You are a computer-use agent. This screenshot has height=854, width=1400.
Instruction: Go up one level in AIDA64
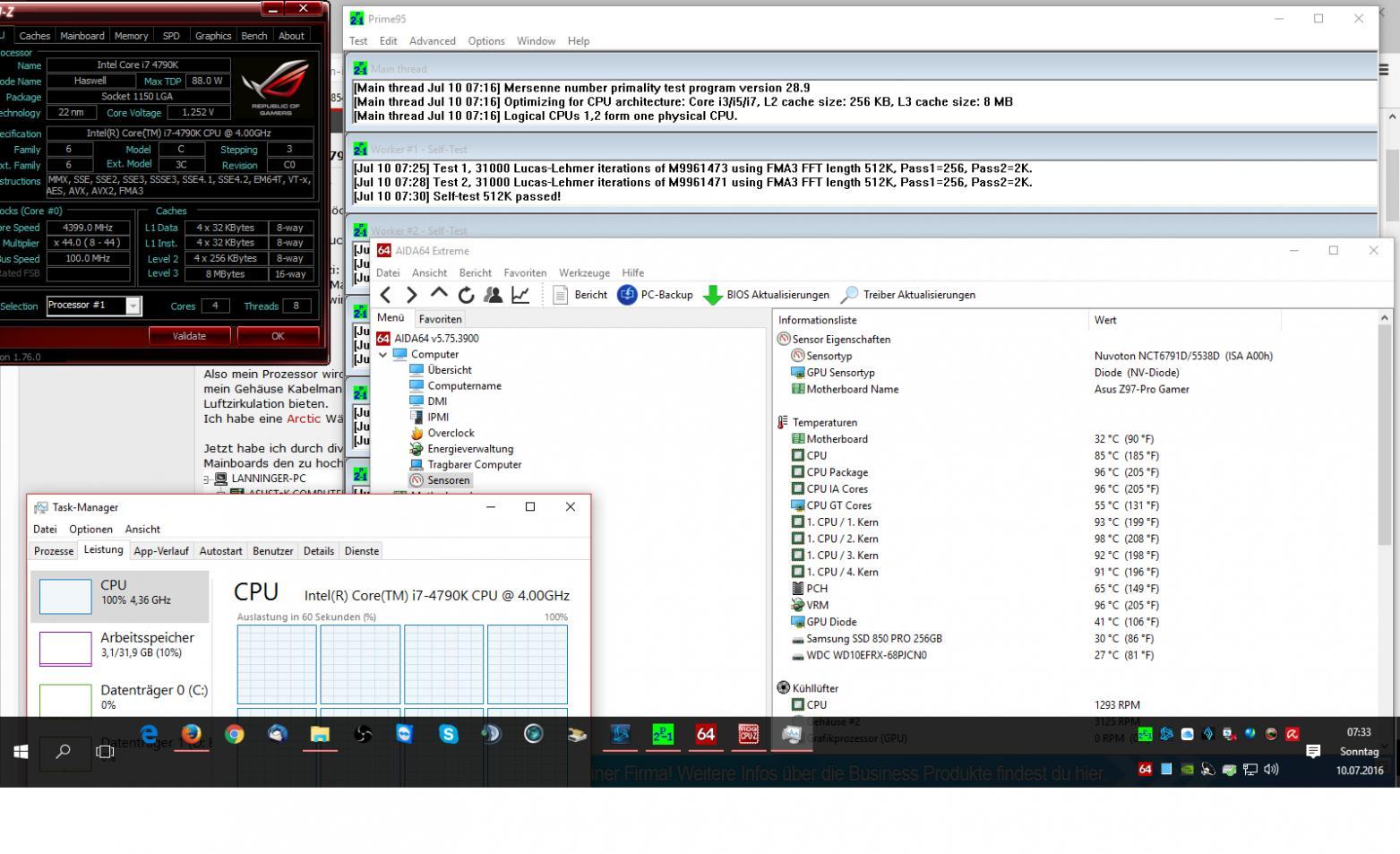click(439, 294)
